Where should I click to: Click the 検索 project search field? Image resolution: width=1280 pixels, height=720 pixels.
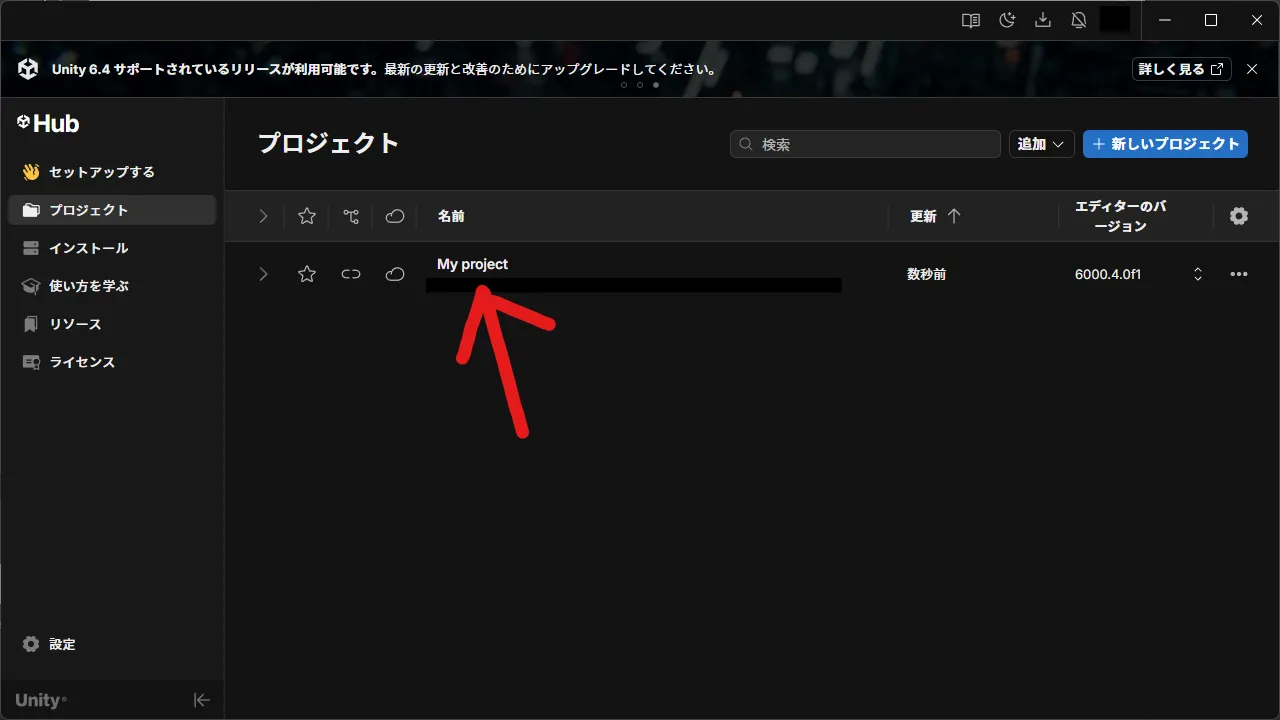[864, 144]
